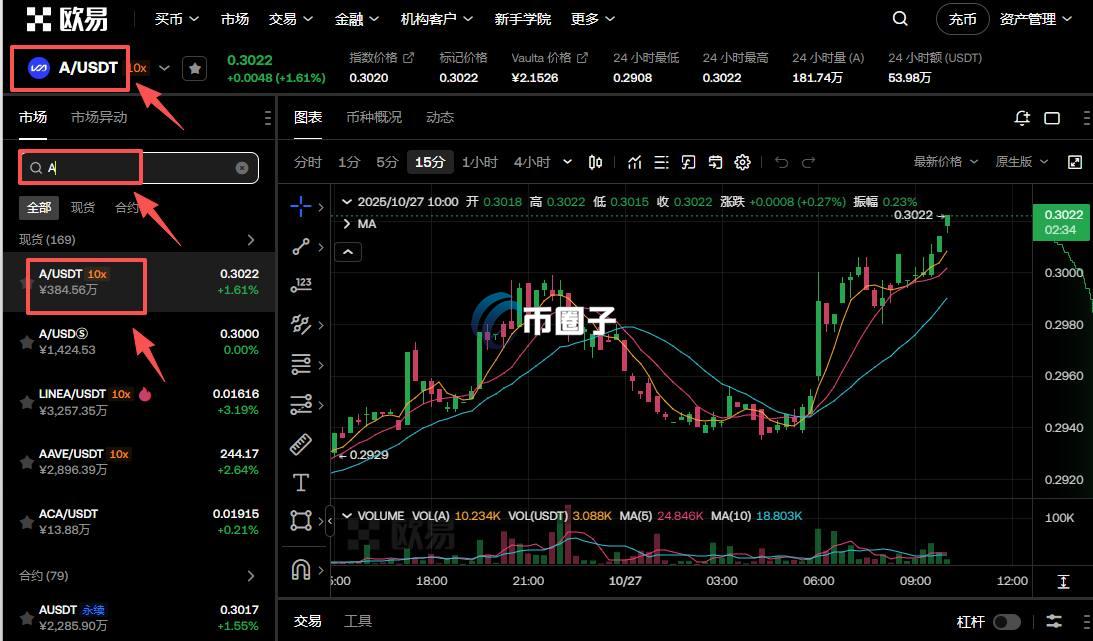Switch to the 币种概况 tab

(x=374, y=117)
